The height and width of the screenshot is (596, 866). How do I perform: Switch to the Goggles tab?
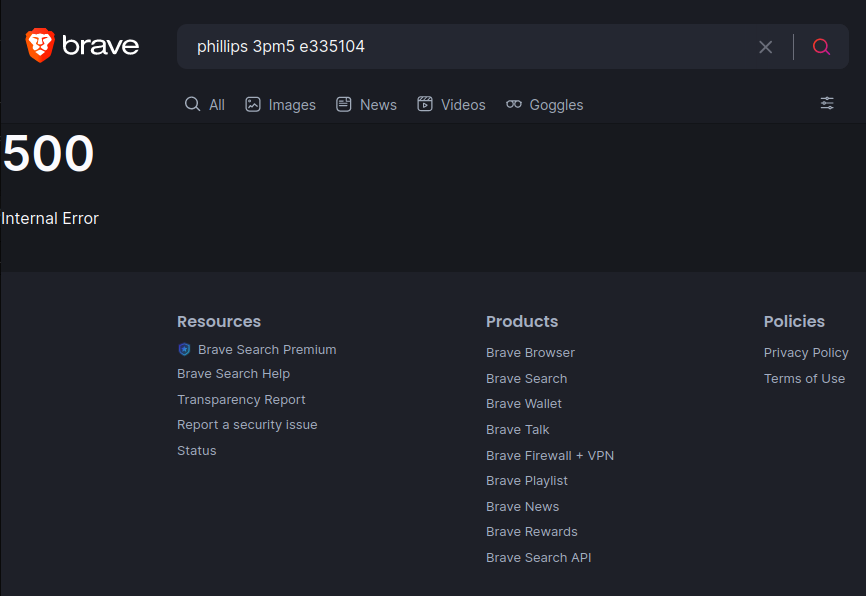pos(545,104)
